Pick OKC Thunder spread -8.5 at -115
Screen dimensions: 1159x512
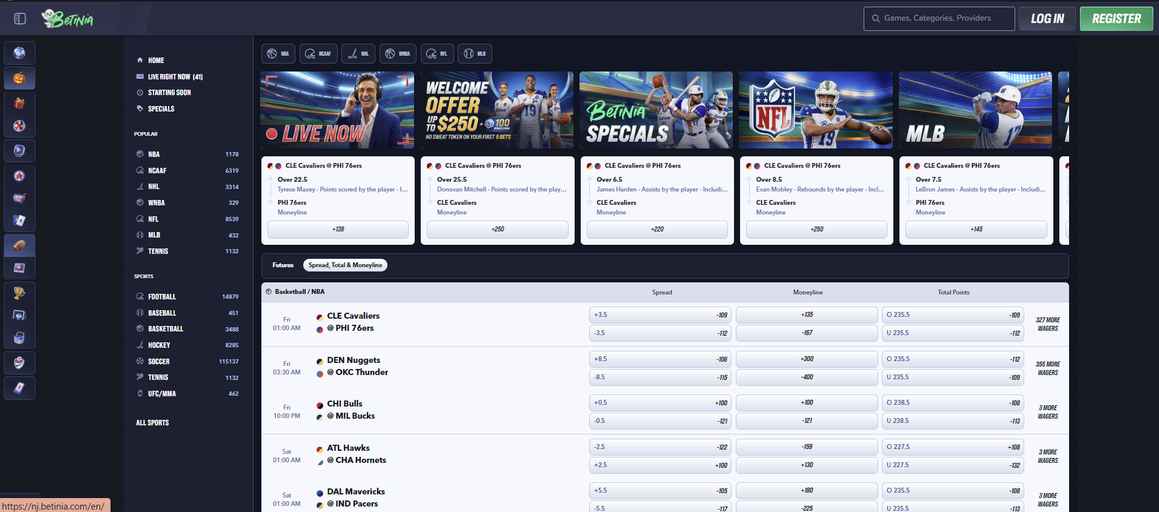[x=660, y=377]
